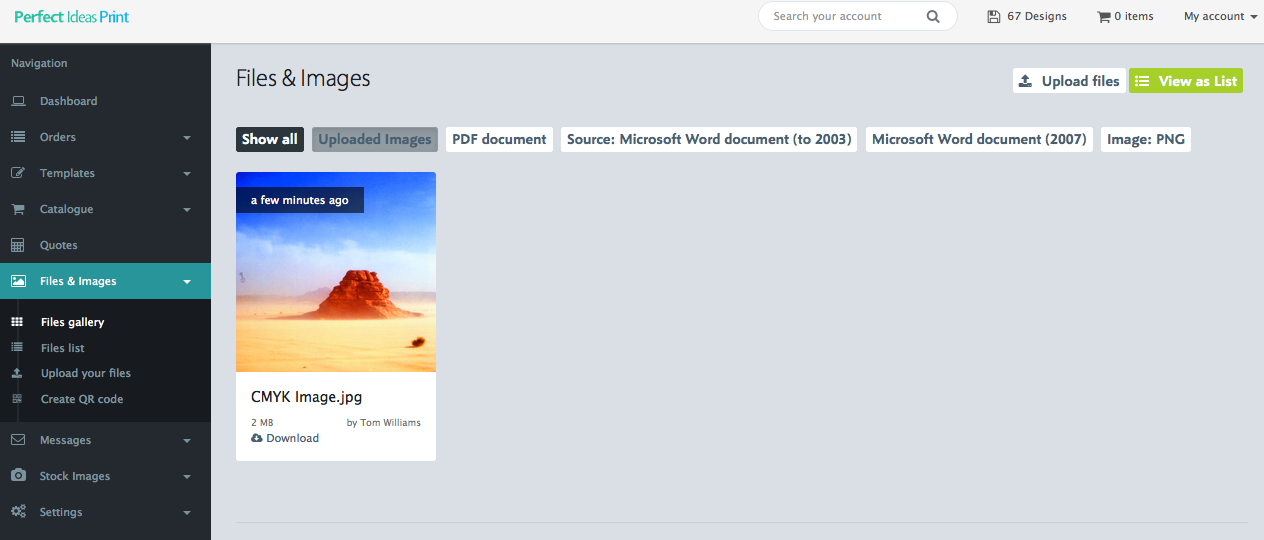This screenshot has height=540, width=1264.
Task: Click the View as List button
Action: pos(1186,81)
